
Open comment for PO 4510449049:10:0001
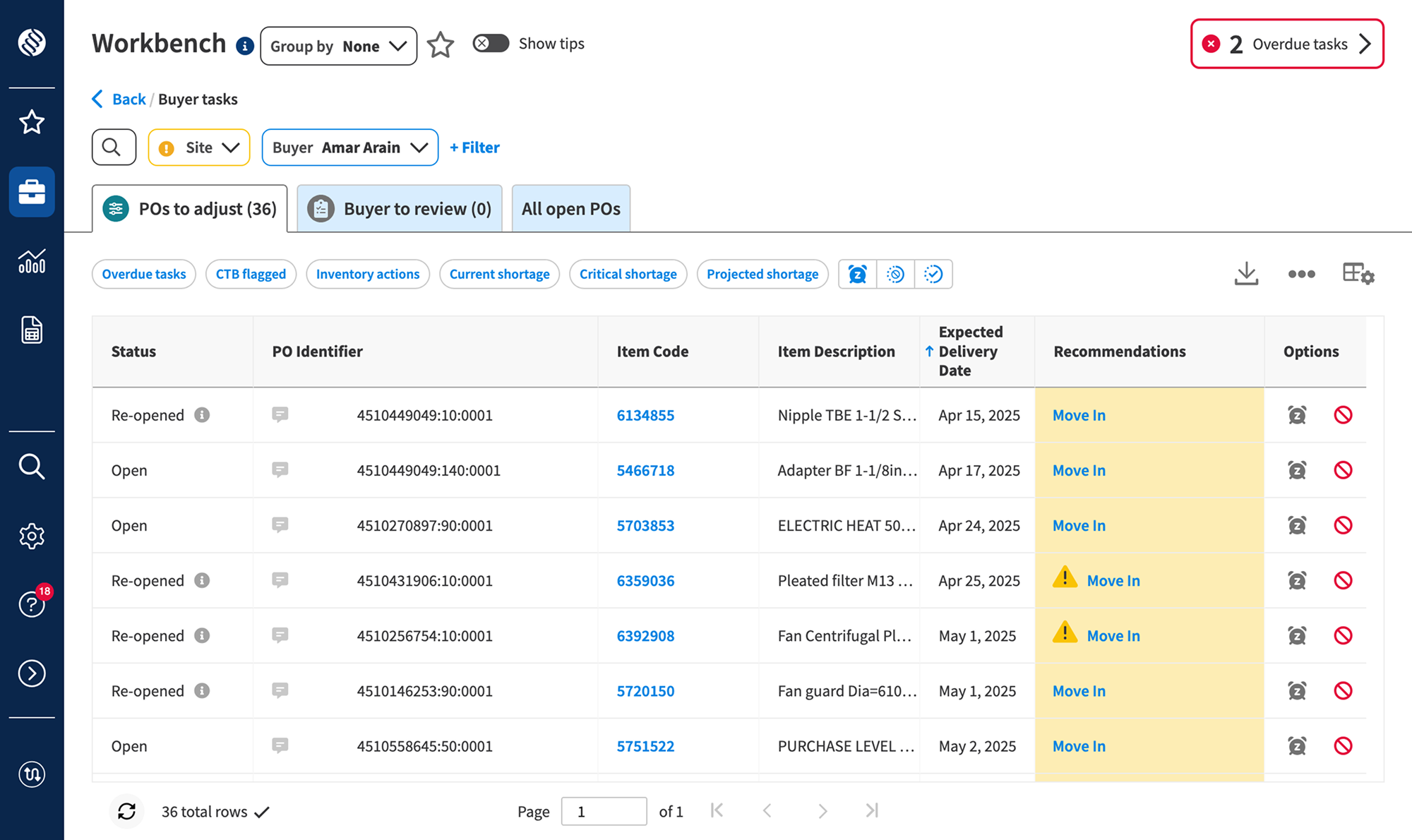coord(280,415)
